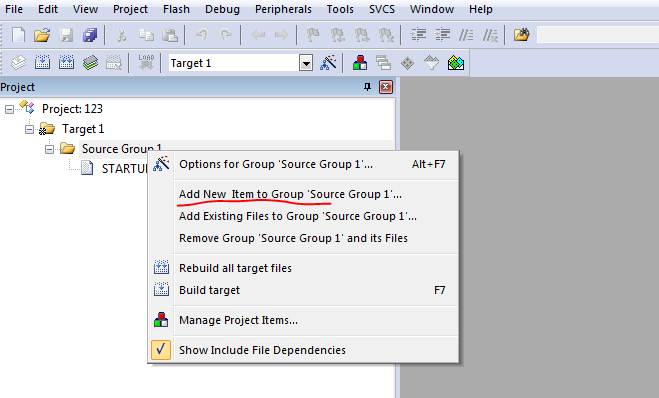
Task: Click the Save All icon
Action: [90, 35]
